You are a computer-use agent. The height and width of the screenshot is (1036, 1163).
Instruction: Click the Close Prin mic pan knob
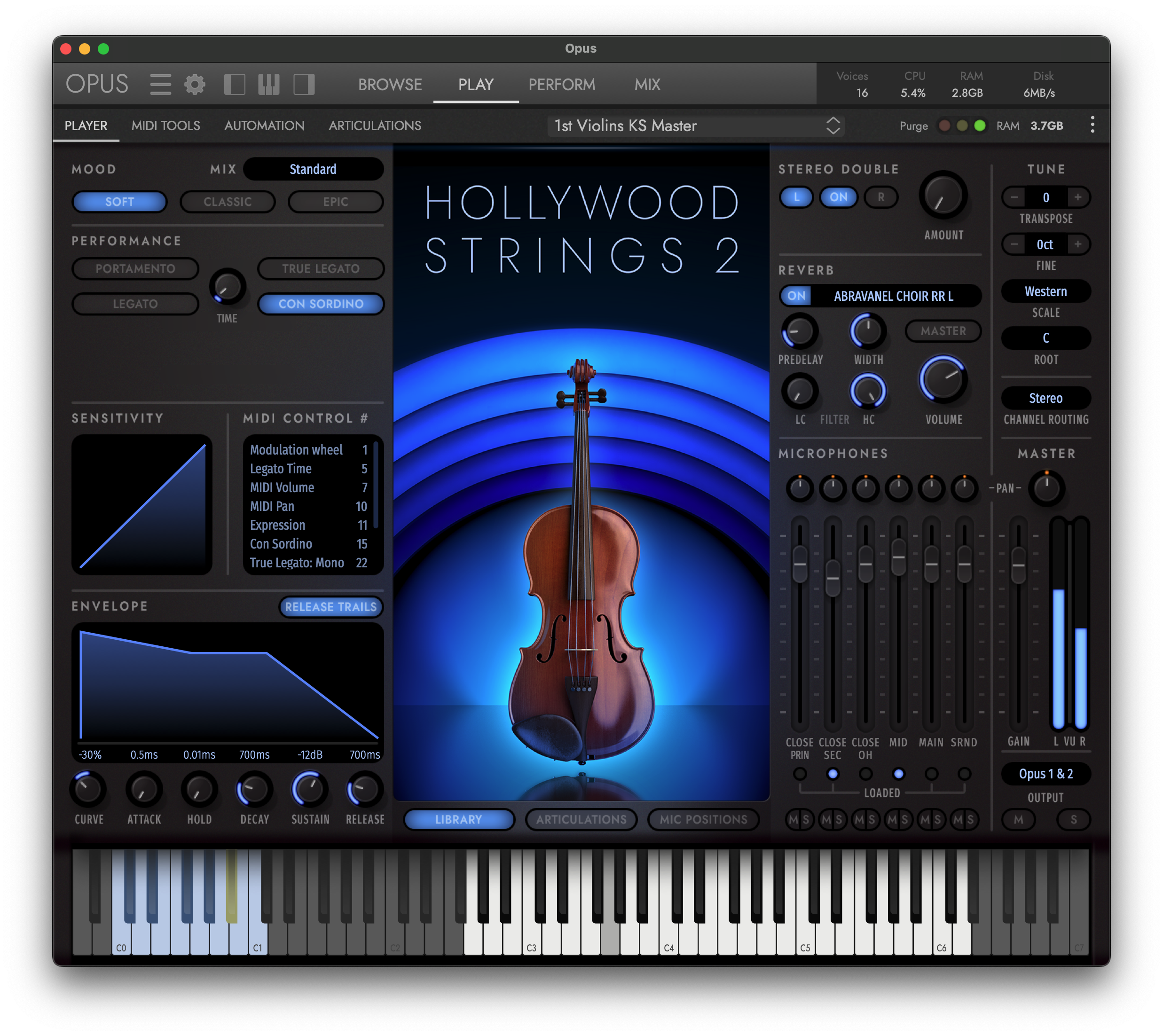click(x=800, y=488)
